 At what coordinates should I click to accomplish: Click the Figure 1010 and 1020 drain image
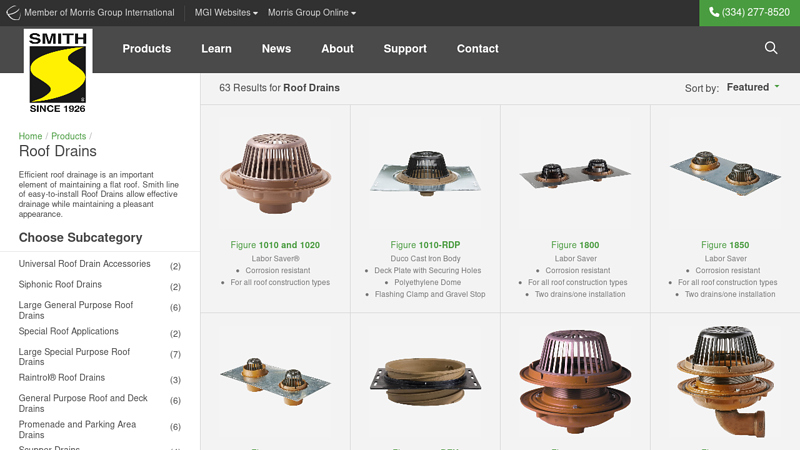(x=276, y=173)
